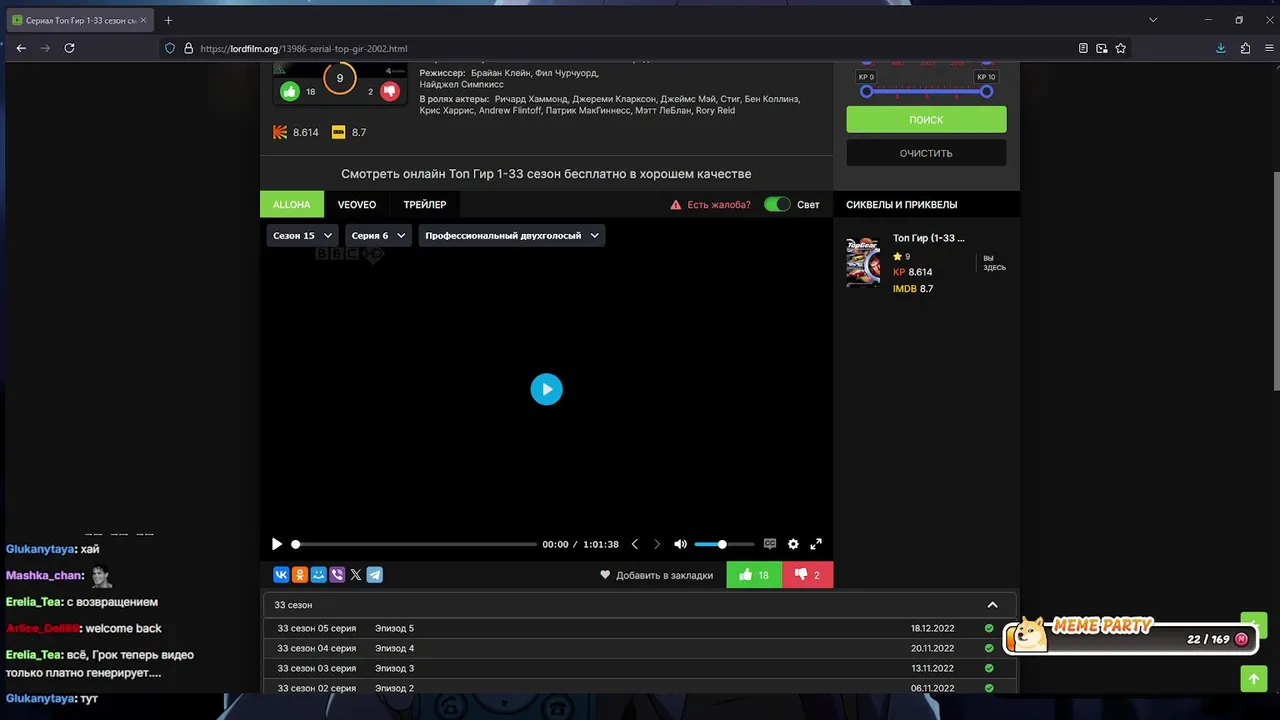1280x720 pixels.
Task: Open the Сезон 15 dropdown
Action: click(303, 235)
